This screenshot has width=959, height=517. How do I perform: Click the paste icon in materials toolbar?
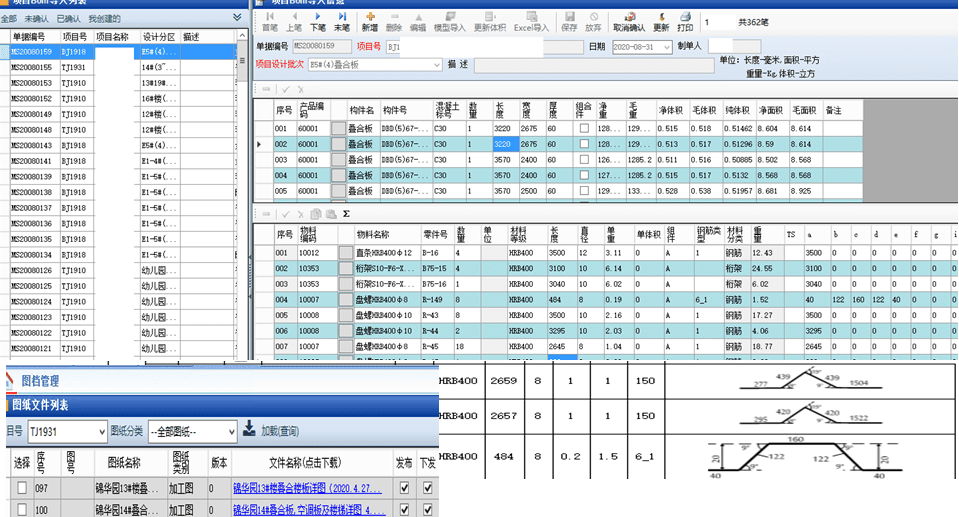point(331,214)
